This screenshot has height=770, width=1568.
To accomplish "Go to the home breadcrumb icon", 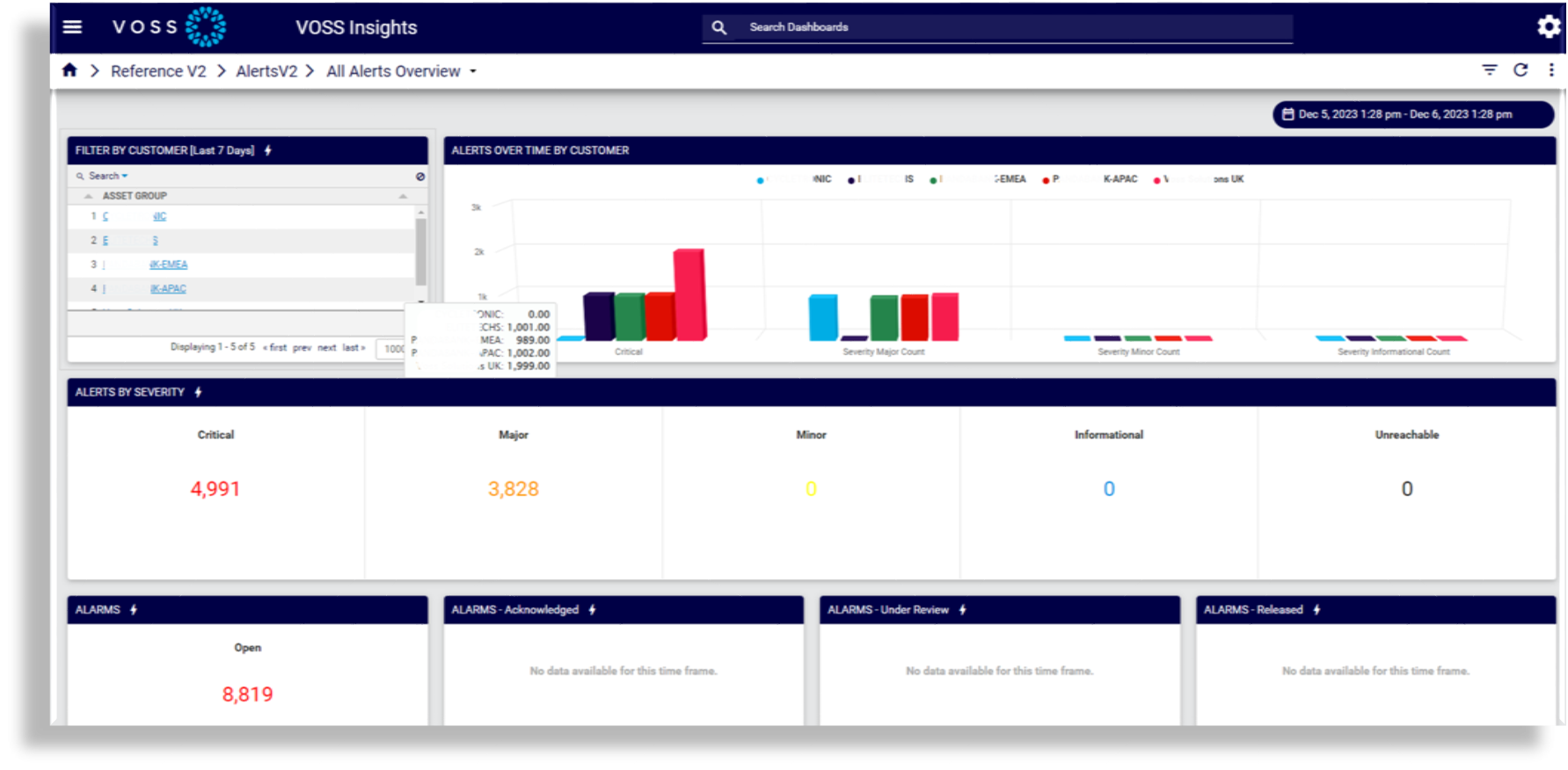I will (x=69, y=70).
